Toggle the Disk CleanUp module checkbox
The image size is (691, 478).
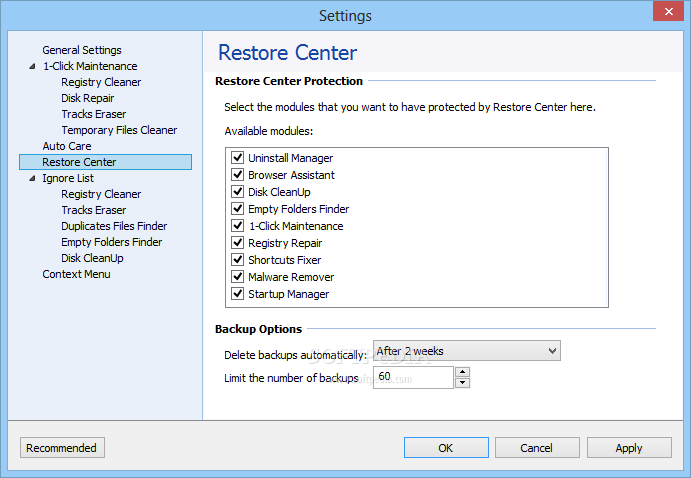tap(238, 192)
